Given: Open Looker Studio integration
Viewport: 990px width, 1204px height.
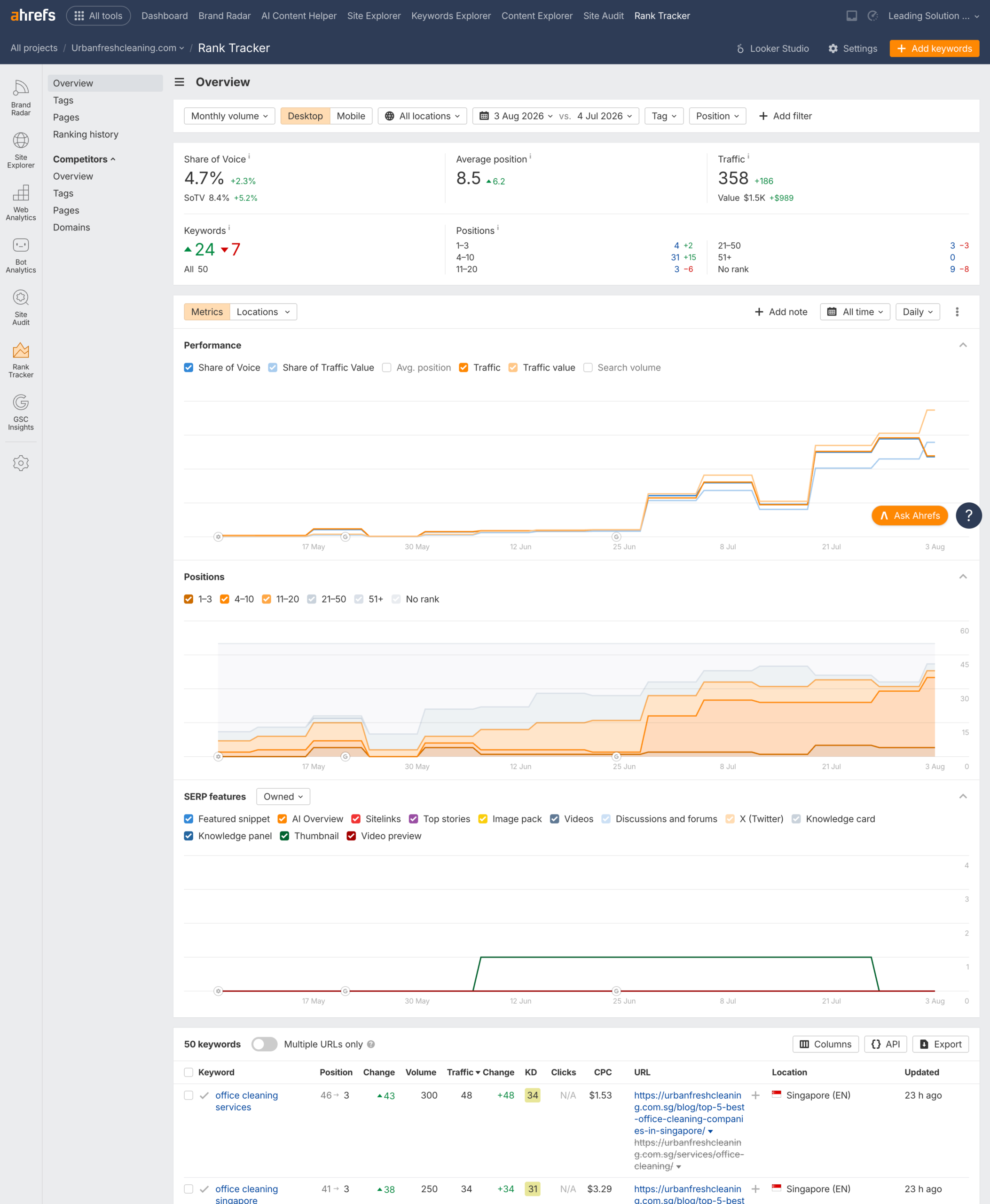Looking at the screenshot, I should [773, 48].
